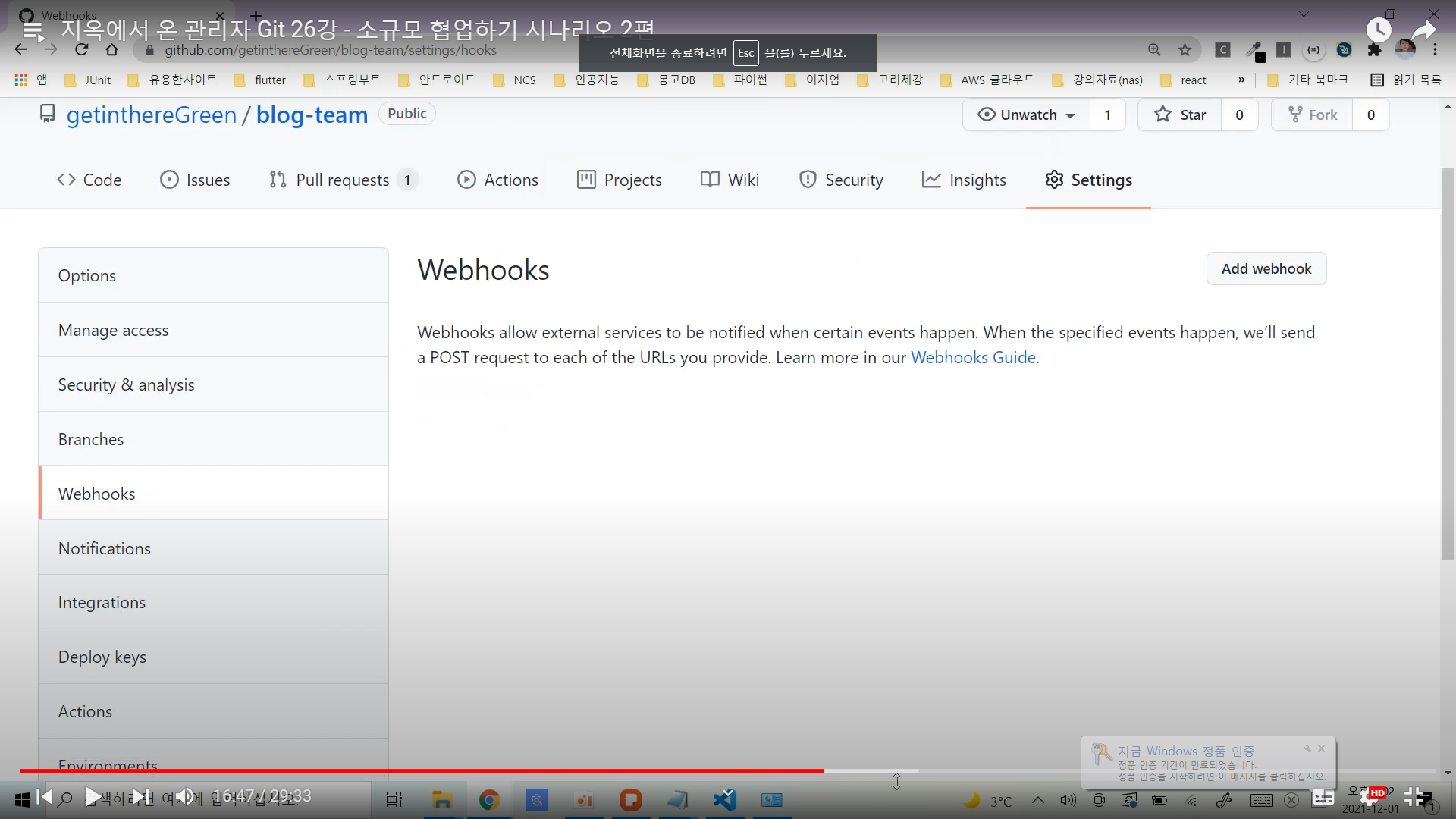
Task: Select the Settings tab
Action: pyautogui.click(x=1088, y=180)
